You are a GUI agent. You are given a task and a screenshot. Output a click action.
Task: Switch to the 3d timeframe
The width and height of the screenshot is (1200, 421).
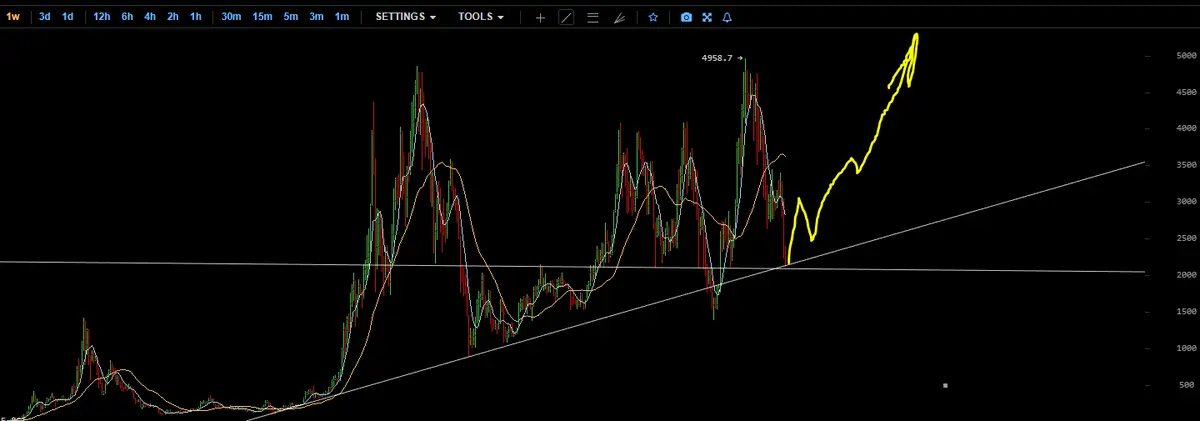click(x=45, y=17)
